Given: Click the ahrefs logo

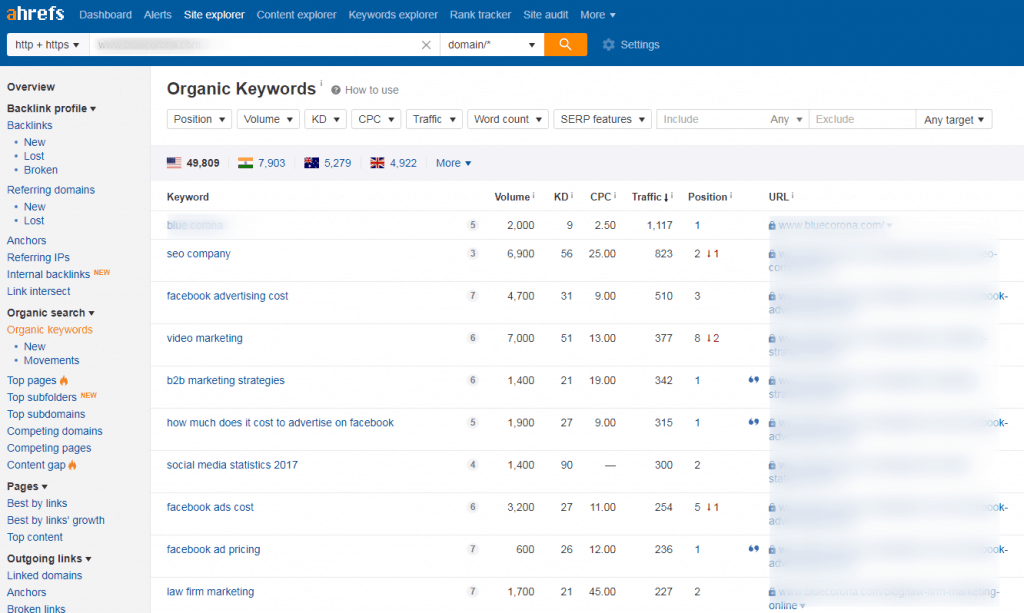Looking at the screenshot, I should click(35, 14).
